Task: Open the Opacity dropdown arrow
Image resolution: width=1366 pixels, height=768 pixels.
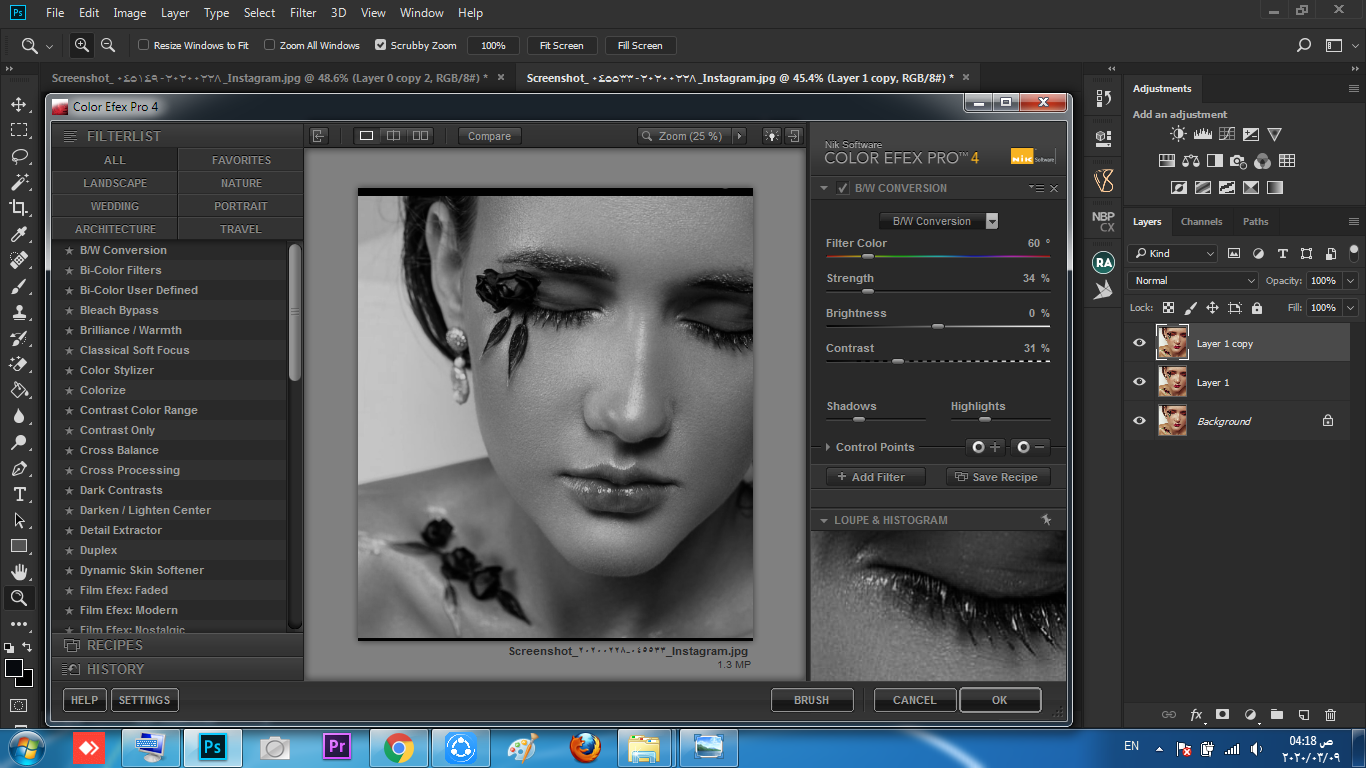Action: pos(1351,281)
